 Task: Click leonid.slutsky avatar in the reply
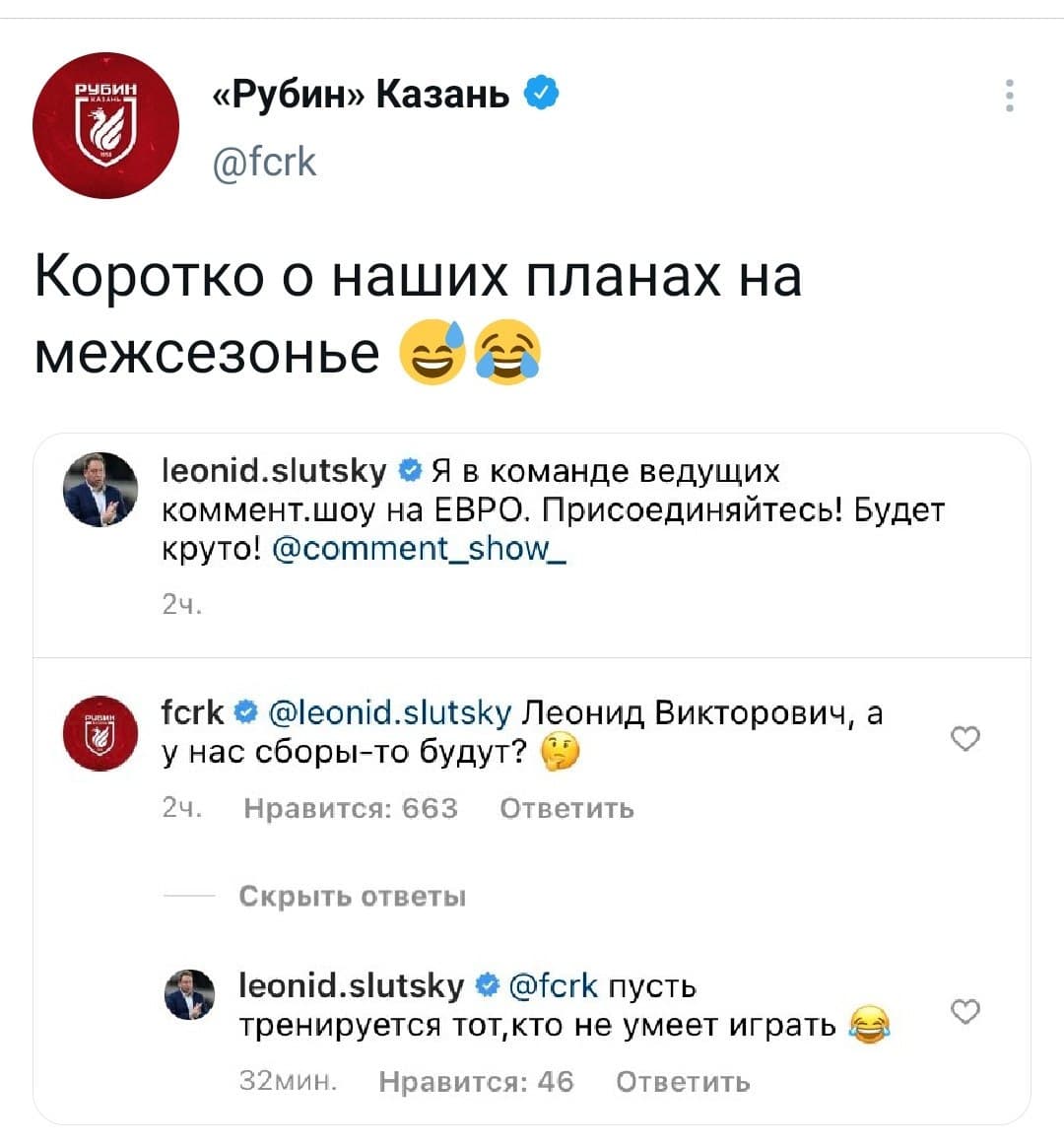click(x=189, y=994)
